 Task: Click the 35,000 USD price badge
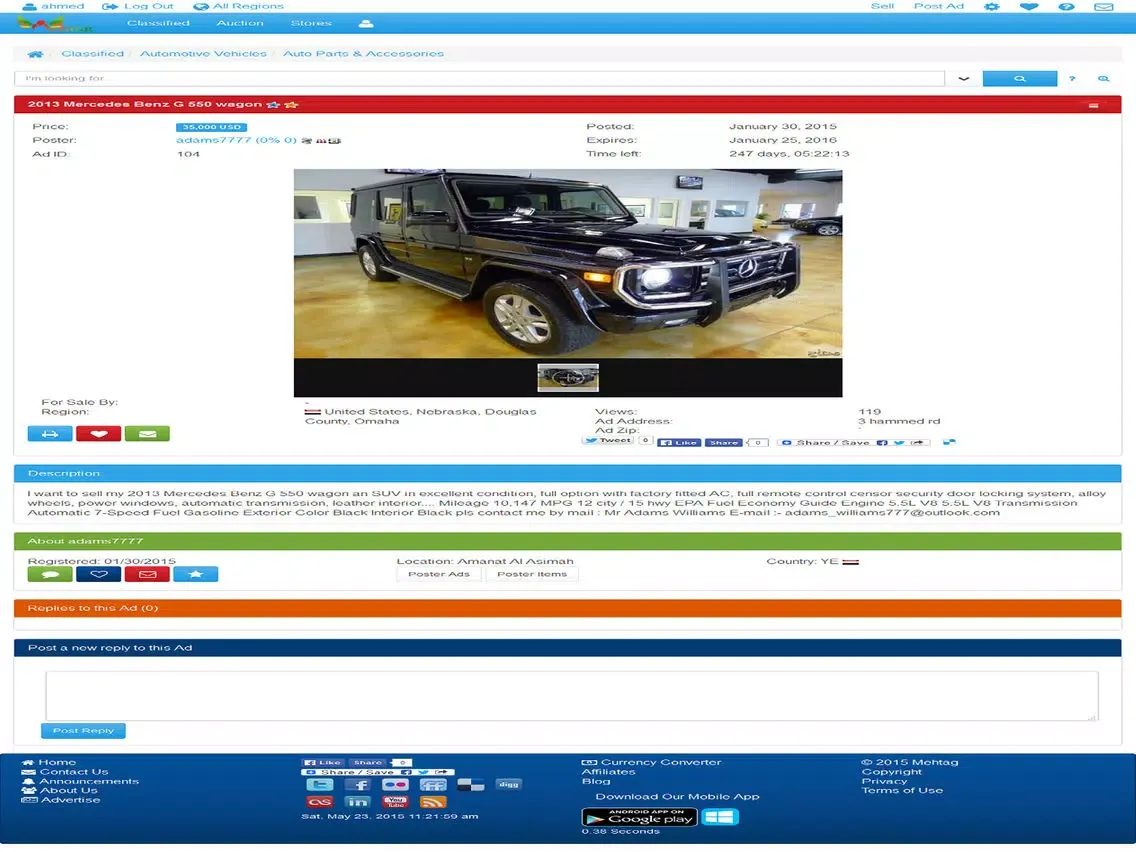tap(211, 127)
